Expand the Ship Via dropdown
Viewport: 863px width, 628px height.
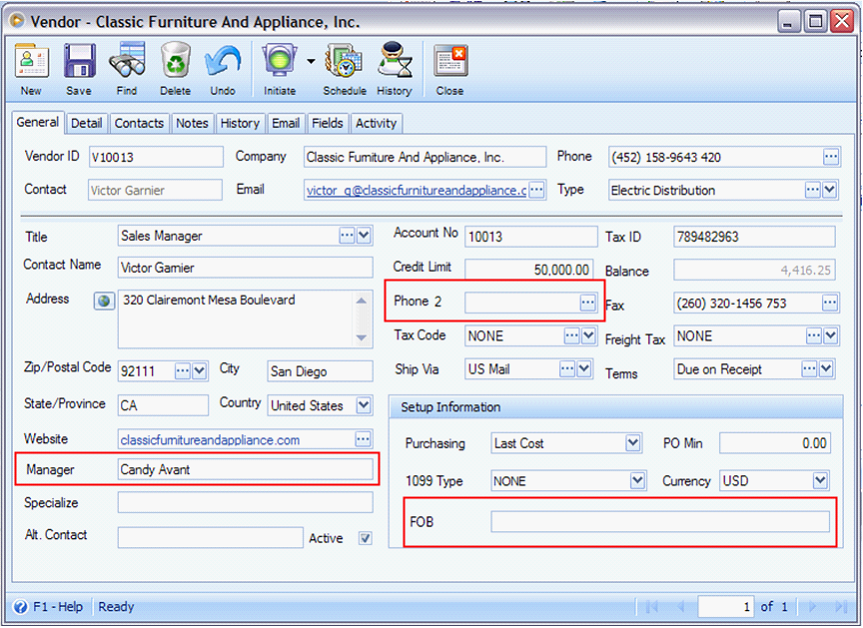pos(583,369)
